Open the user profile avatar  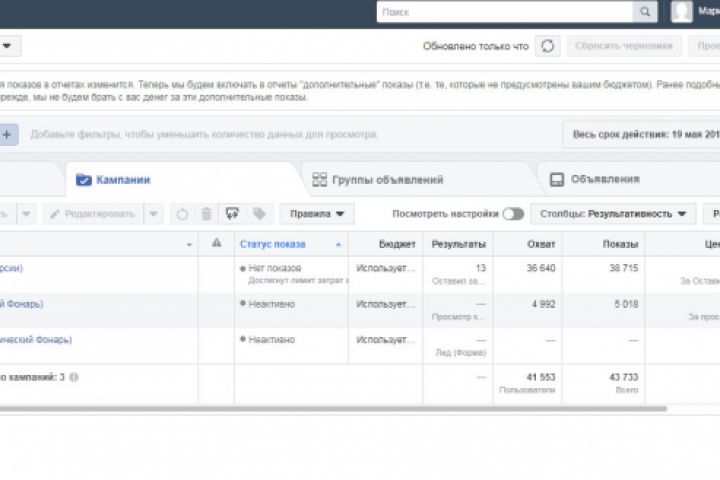coord(682,11)
